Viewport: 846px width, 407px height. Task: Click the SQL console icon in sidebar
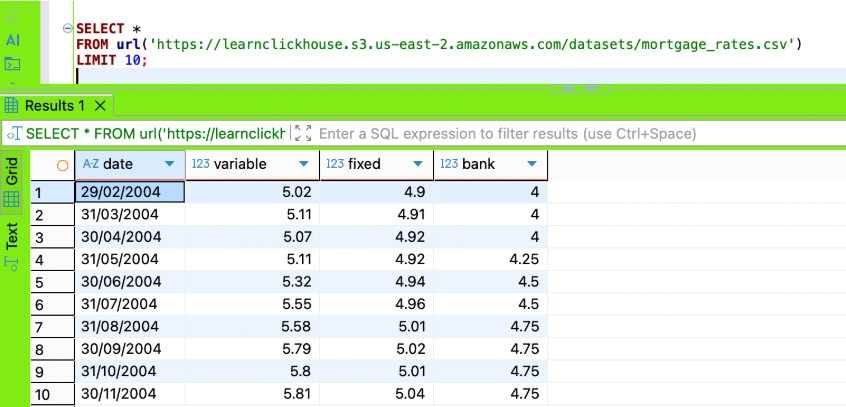click(13, 64)
